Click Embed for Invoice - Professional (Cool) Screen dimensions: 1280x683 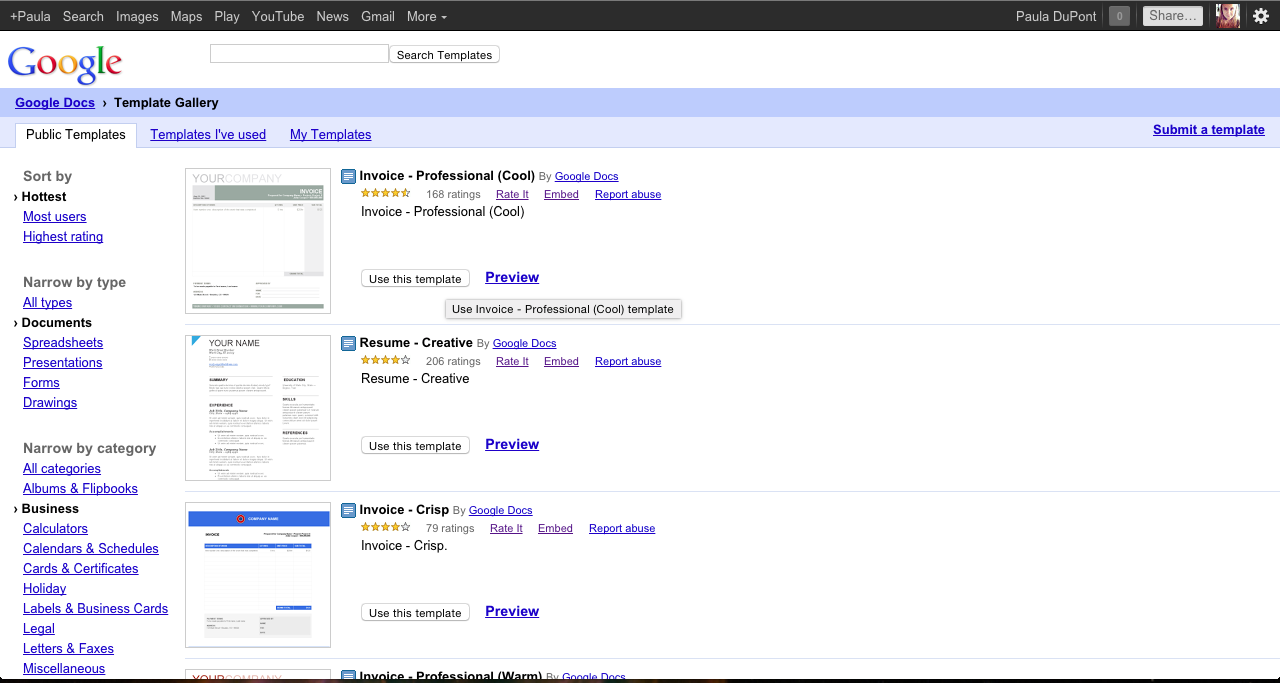point(561,195)
